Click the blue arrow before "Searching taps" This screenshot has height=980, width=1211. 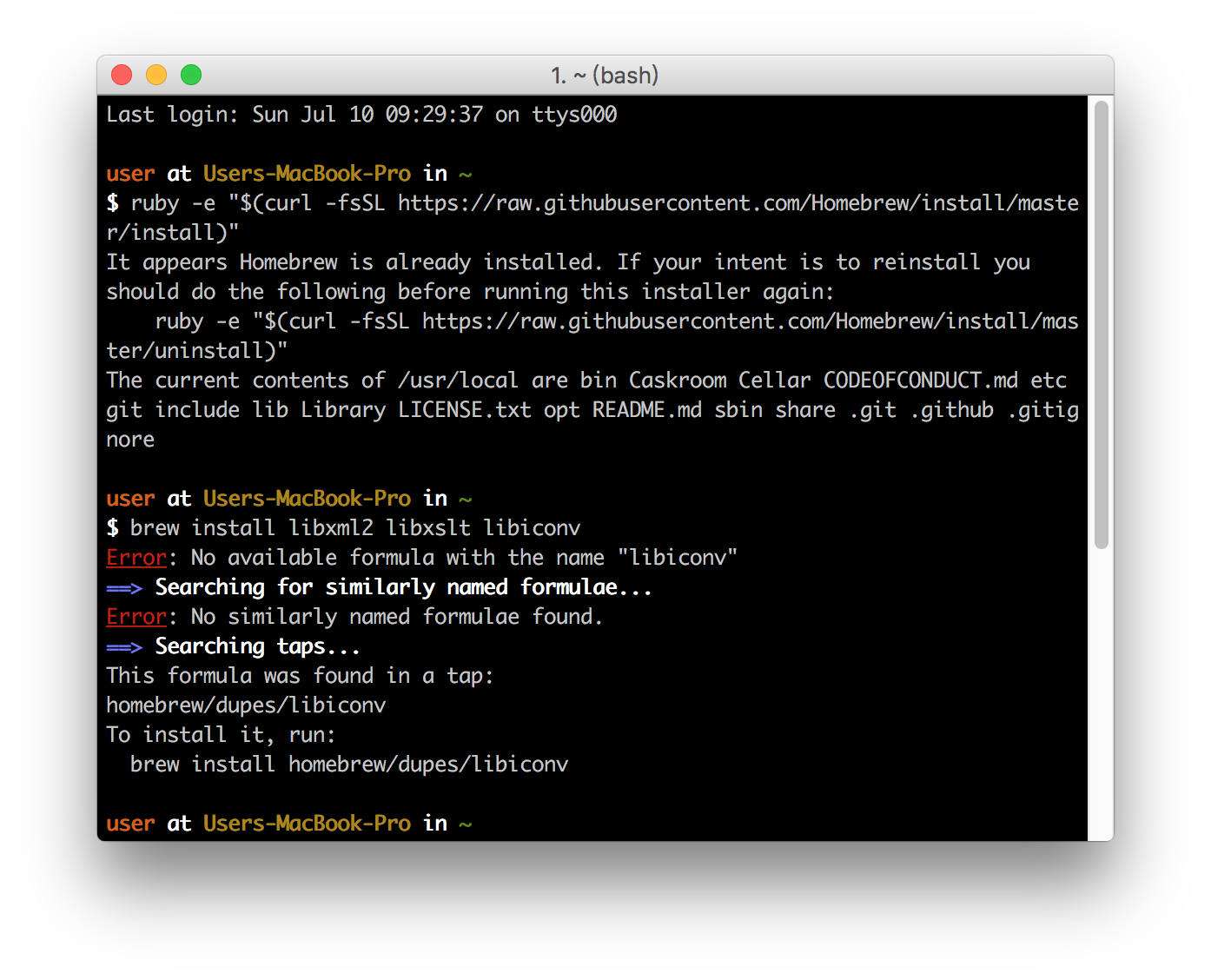[124, 647]
